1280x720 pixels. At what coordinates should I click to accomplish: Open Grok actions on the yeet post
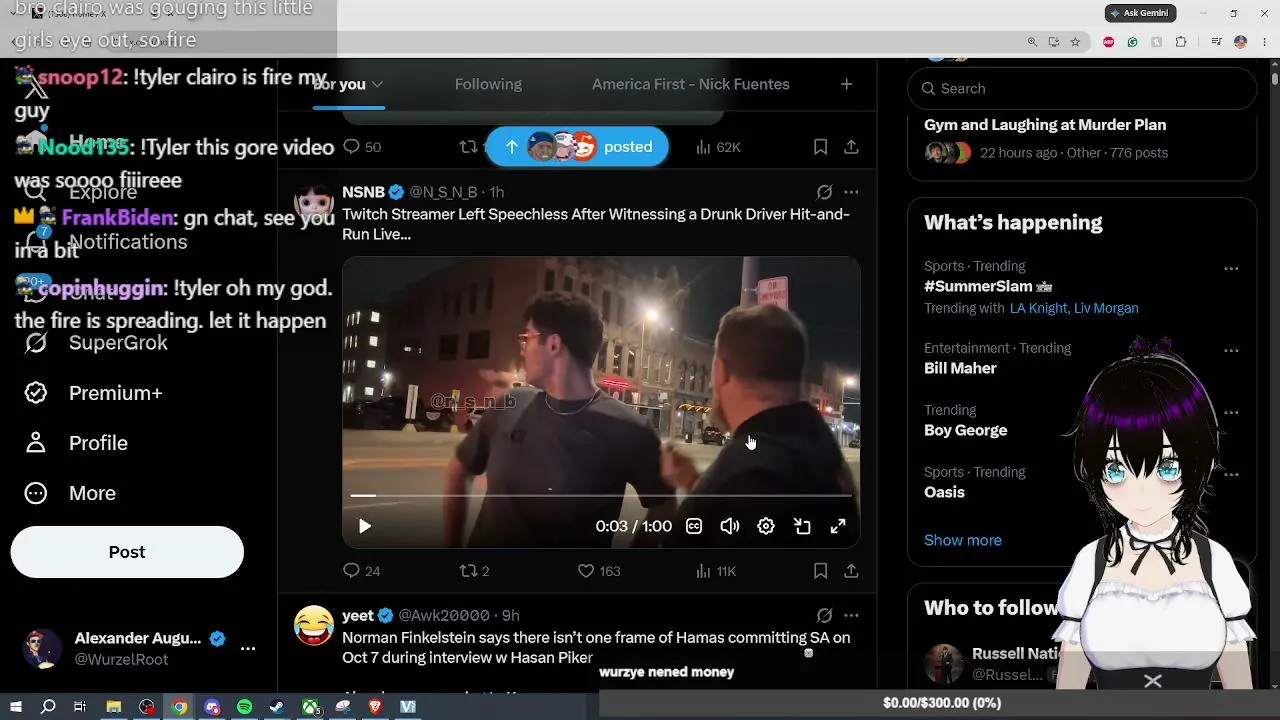coord(824,616)
